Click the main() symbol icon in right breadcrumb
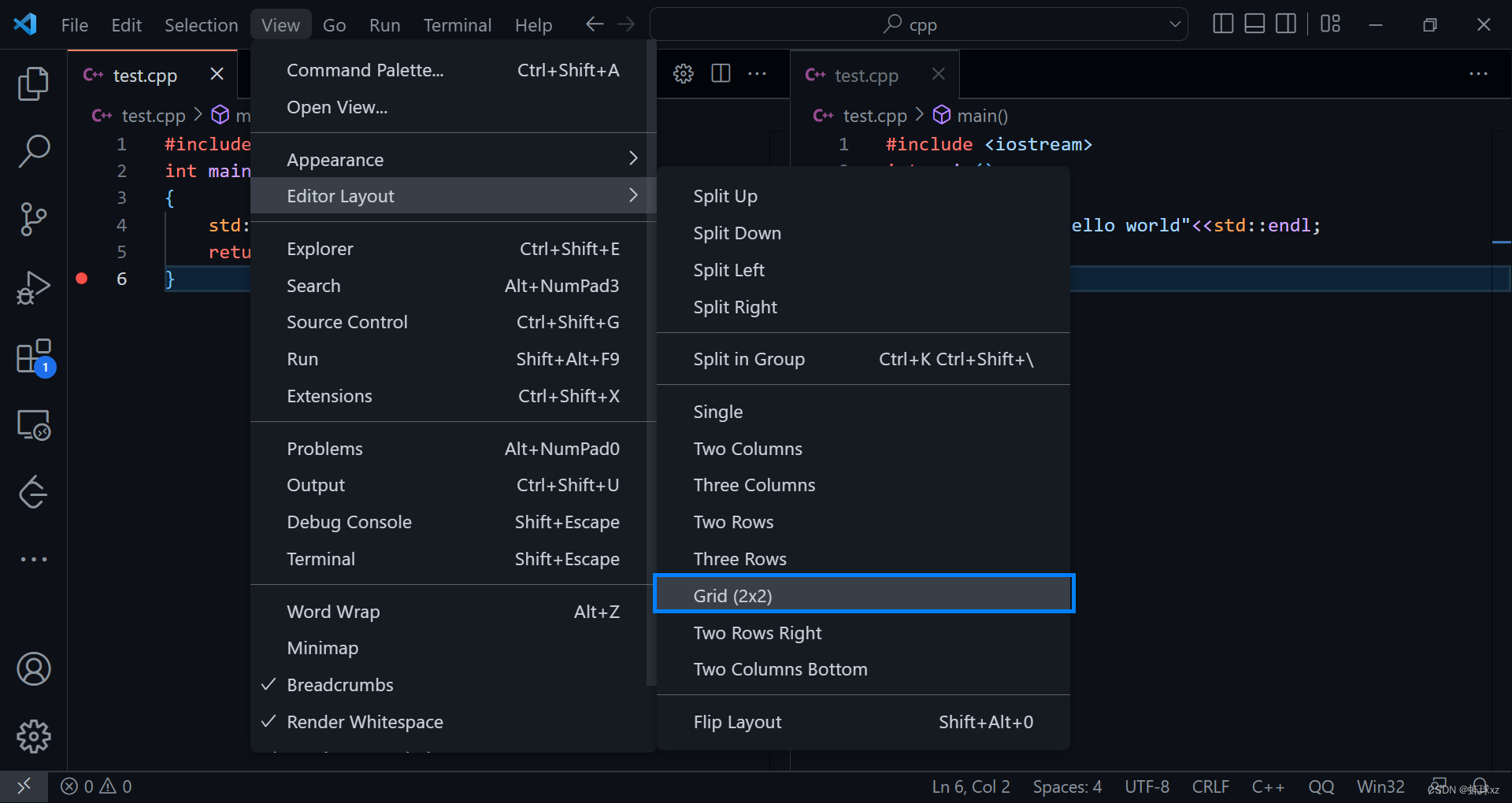Image resolution: width=1512 pixels, height=803 pixels. click(x=942, y=116)
